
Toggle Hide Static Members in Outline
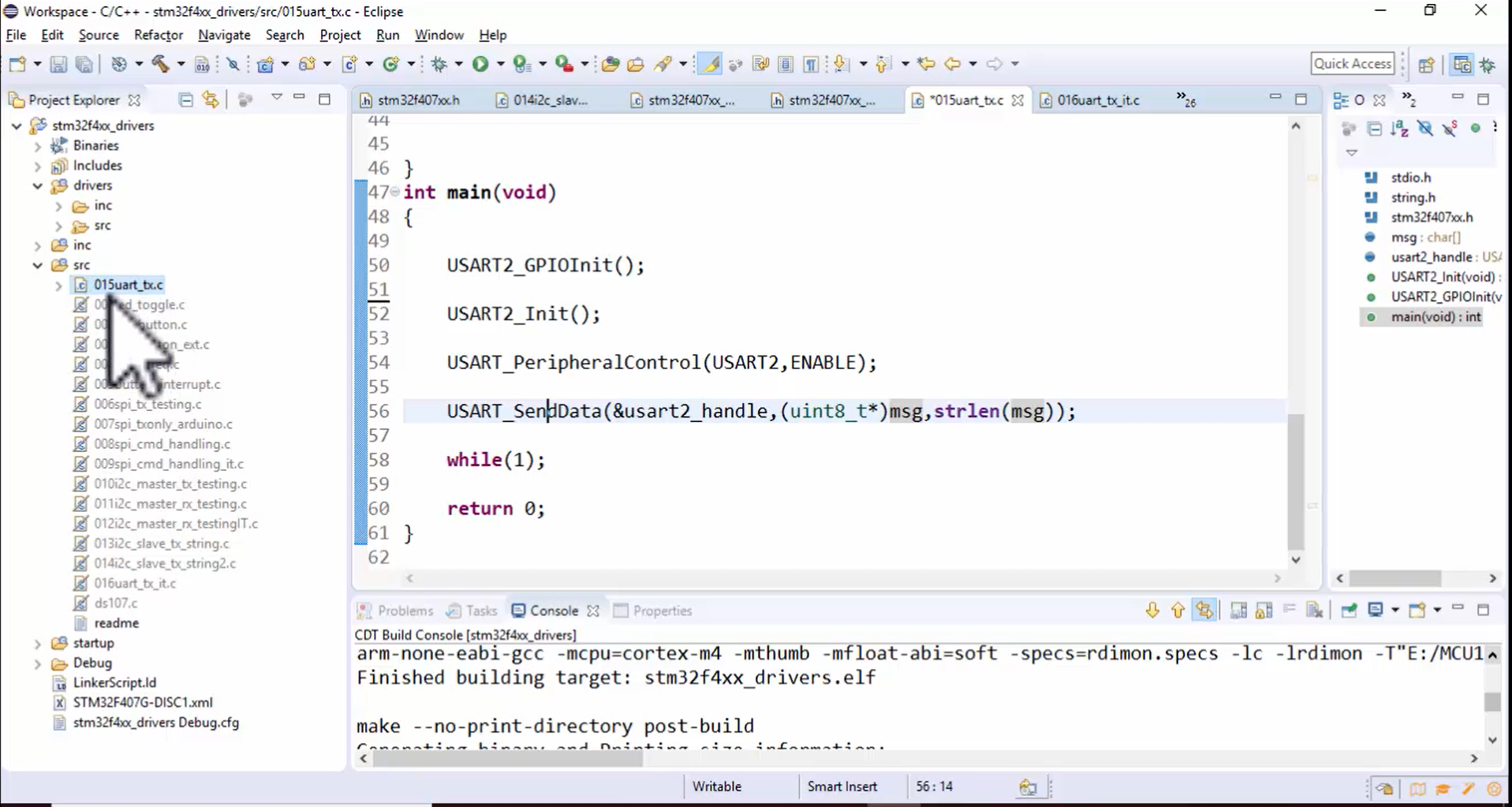coord(1450,129)
